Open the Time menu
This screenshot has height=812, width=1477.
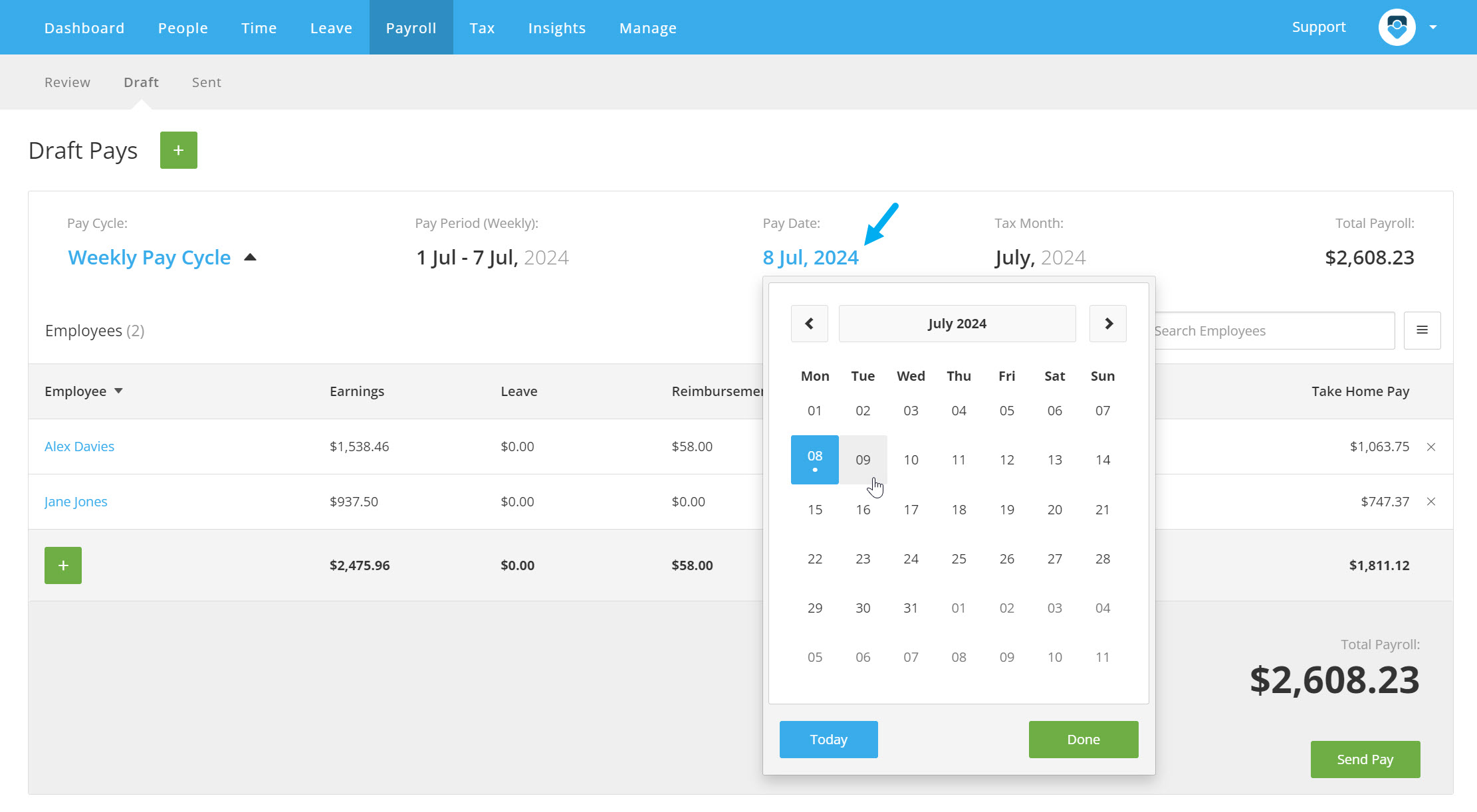(x=259, y=28)
